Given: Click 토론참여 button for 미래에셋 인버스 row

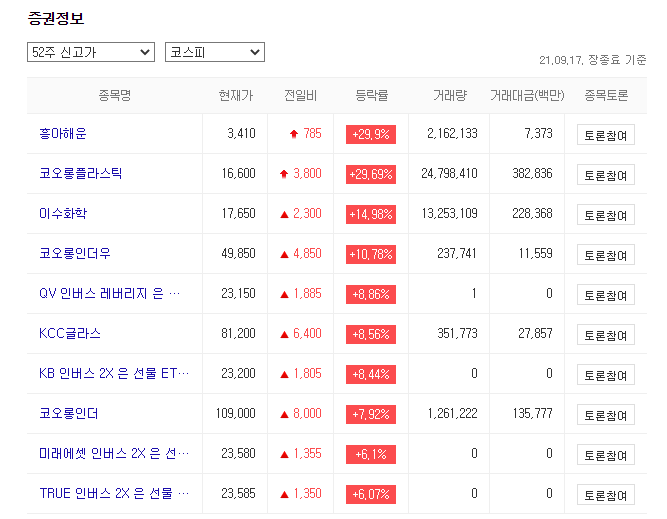Looking at the screenshot, I should (x=606, y=455).
